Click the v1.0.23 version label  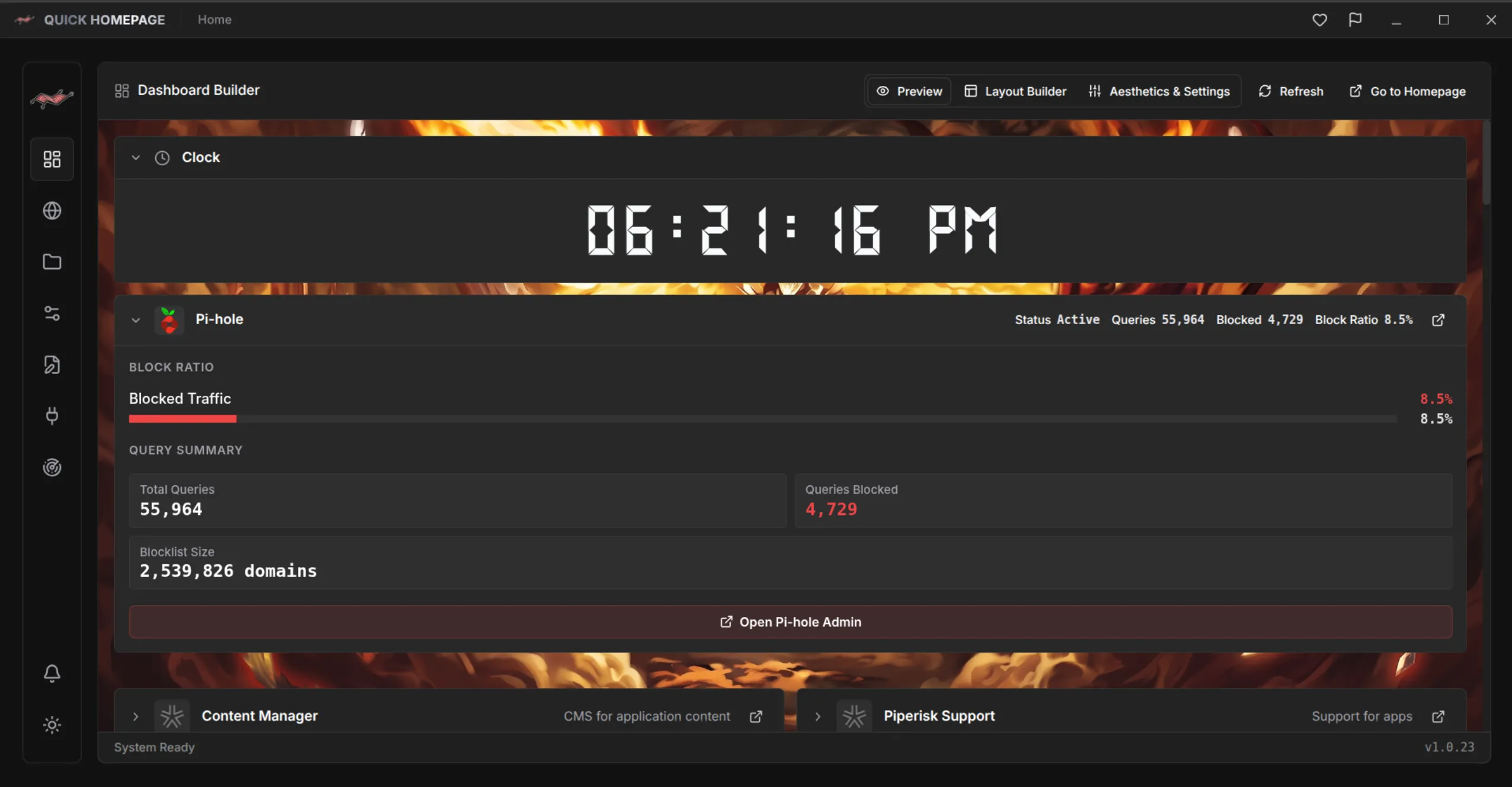[1449, 747]
